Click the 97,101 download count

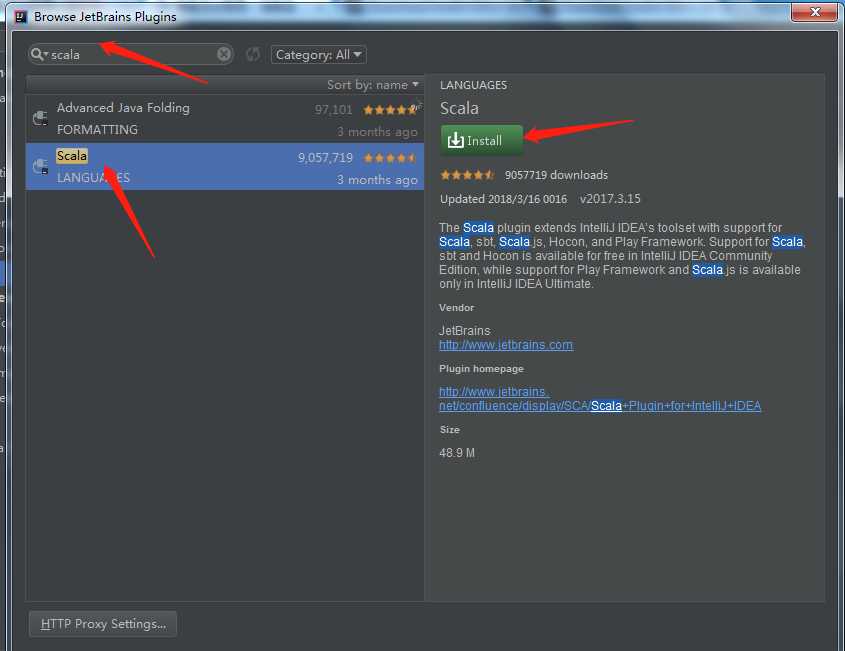(333, 110)
